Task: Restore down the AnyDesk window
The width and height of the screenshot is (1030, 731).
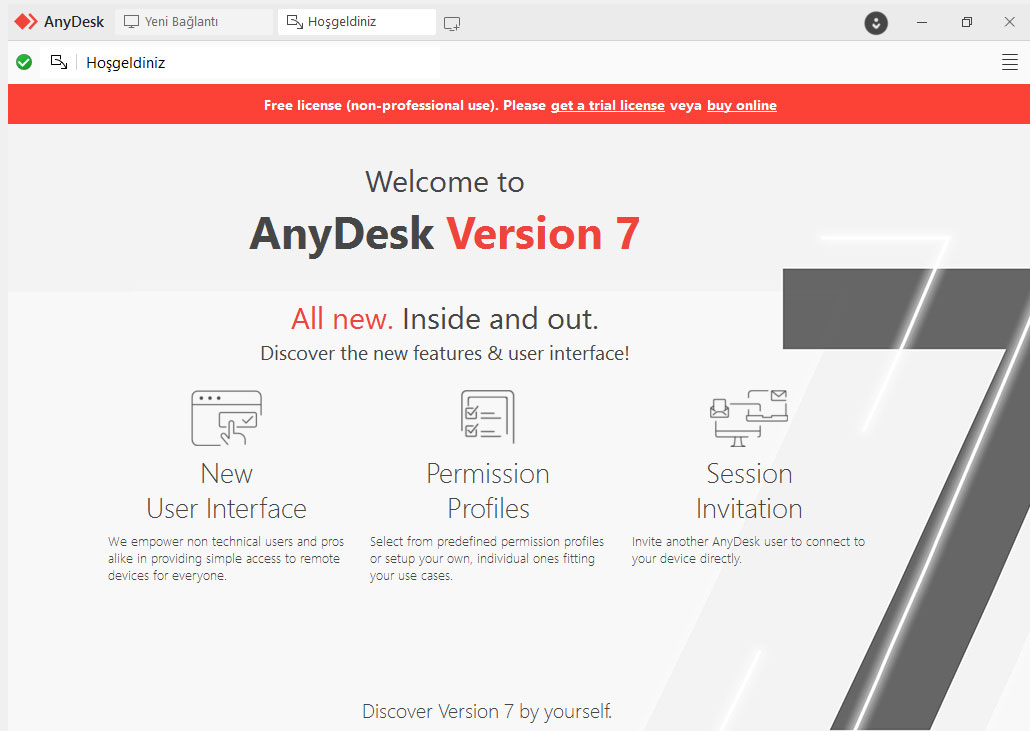Action: 966,22
